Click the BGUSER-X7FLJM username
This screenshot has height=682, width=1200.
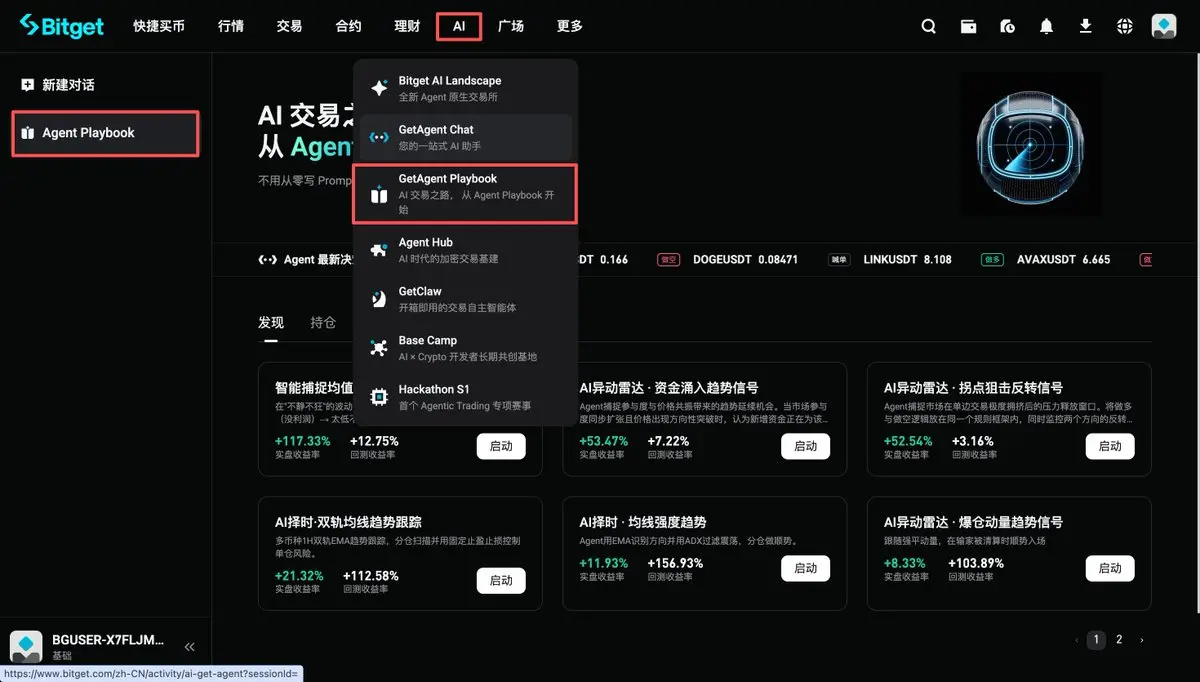[x=108, y=639]
